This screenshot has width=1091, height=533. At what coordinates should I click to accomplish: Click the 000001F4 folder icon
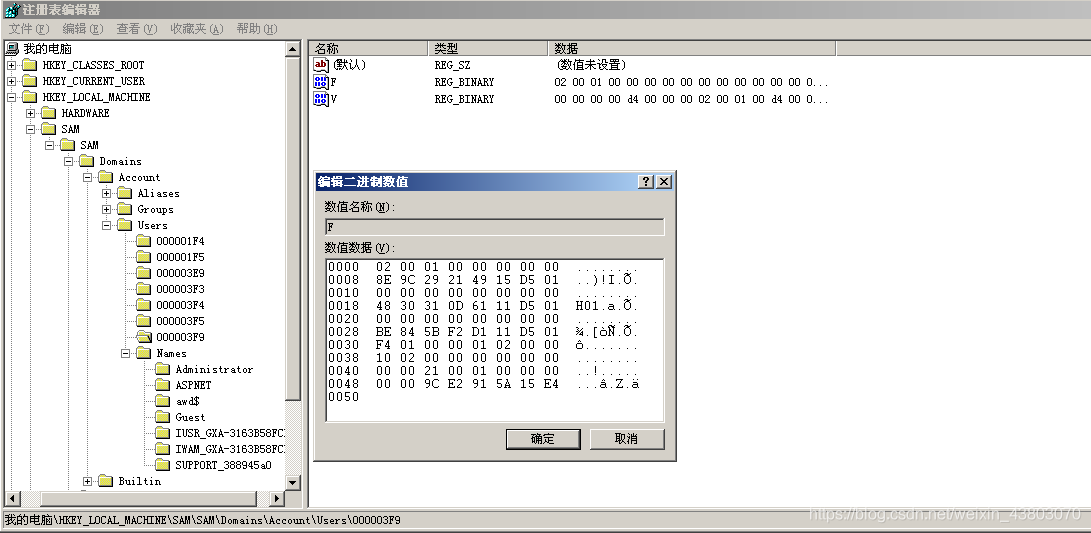click(x=143, y=241)
